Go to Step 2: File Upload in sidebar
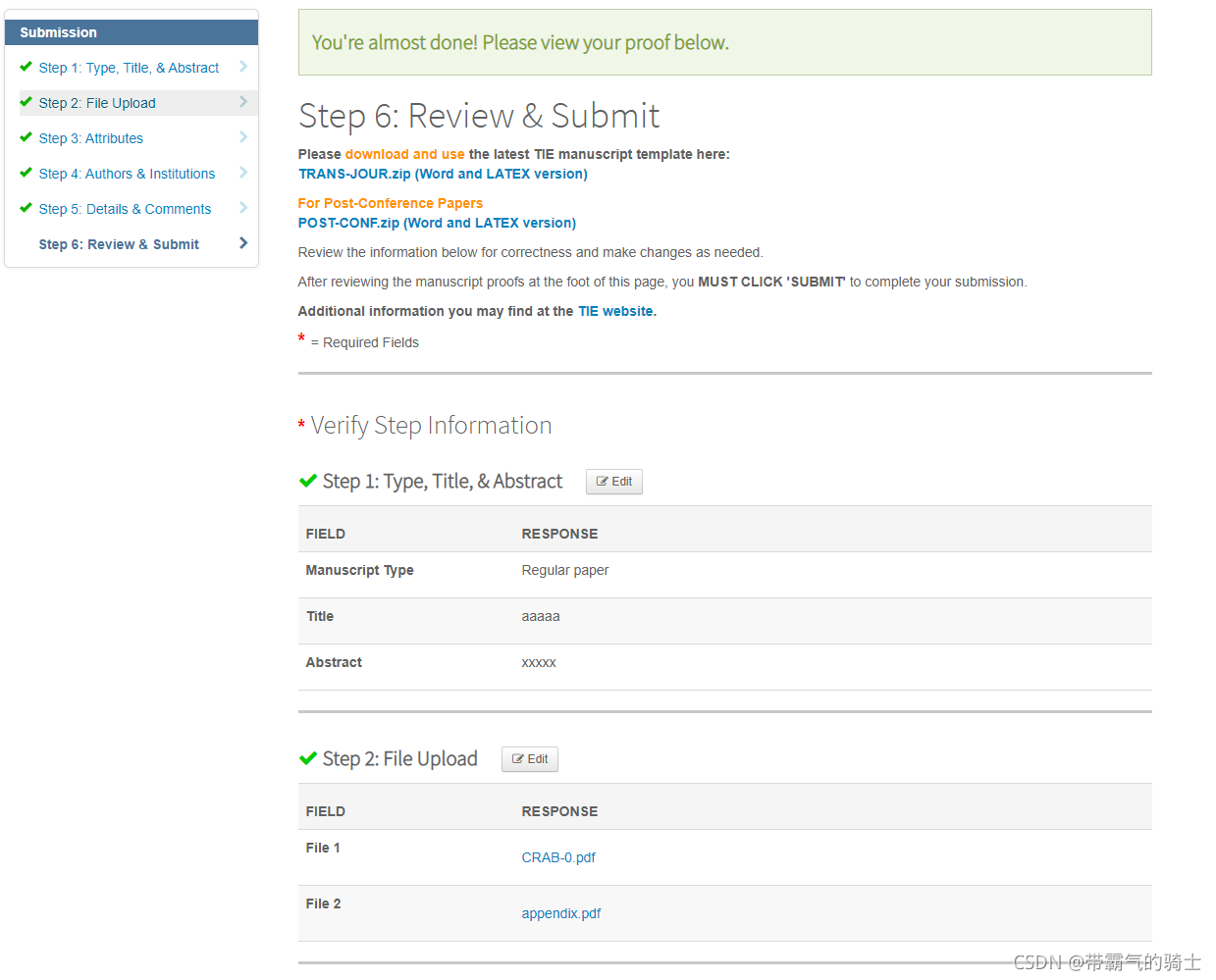1216x980 pixels. tap(97, 103)
